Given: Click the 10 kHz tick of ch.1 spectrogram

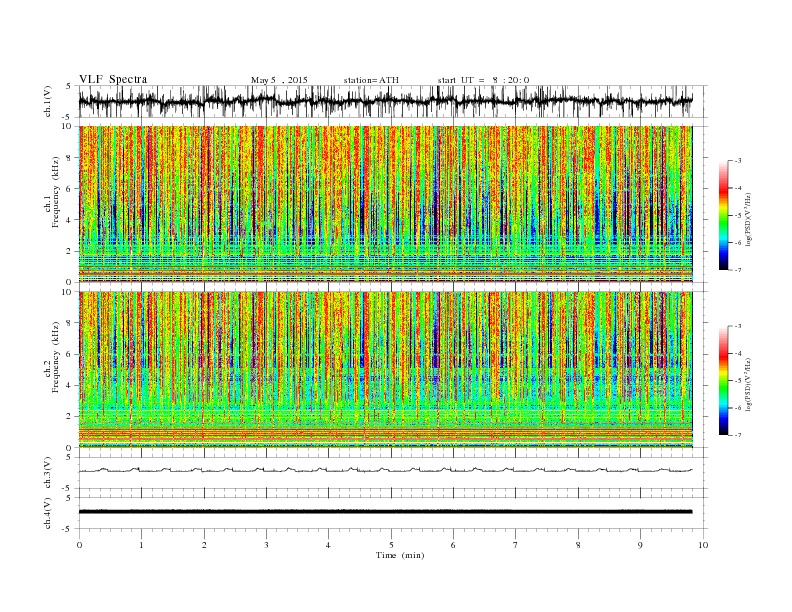Looking at the screenshot, I should [x=67, y=126].
